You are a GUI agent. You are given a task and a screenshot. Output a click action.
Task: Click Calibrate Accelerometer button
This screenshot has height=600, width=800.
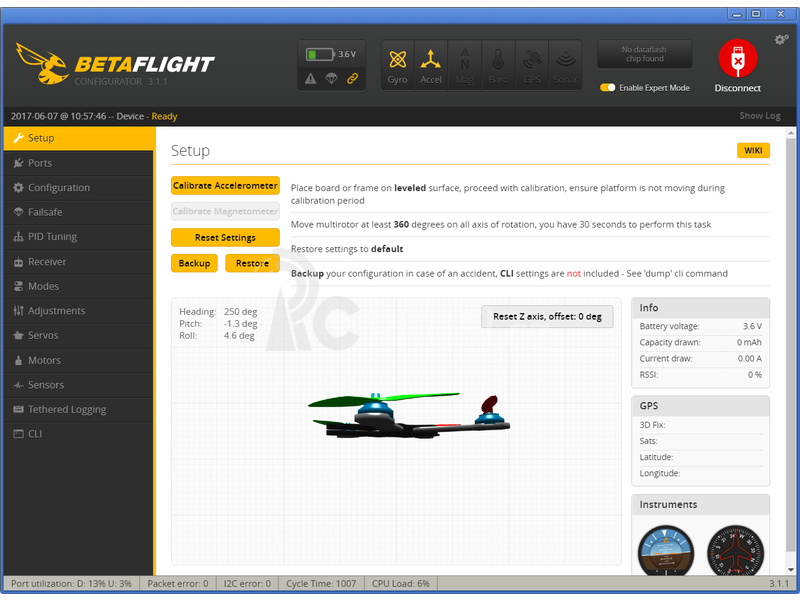point(225,186)
